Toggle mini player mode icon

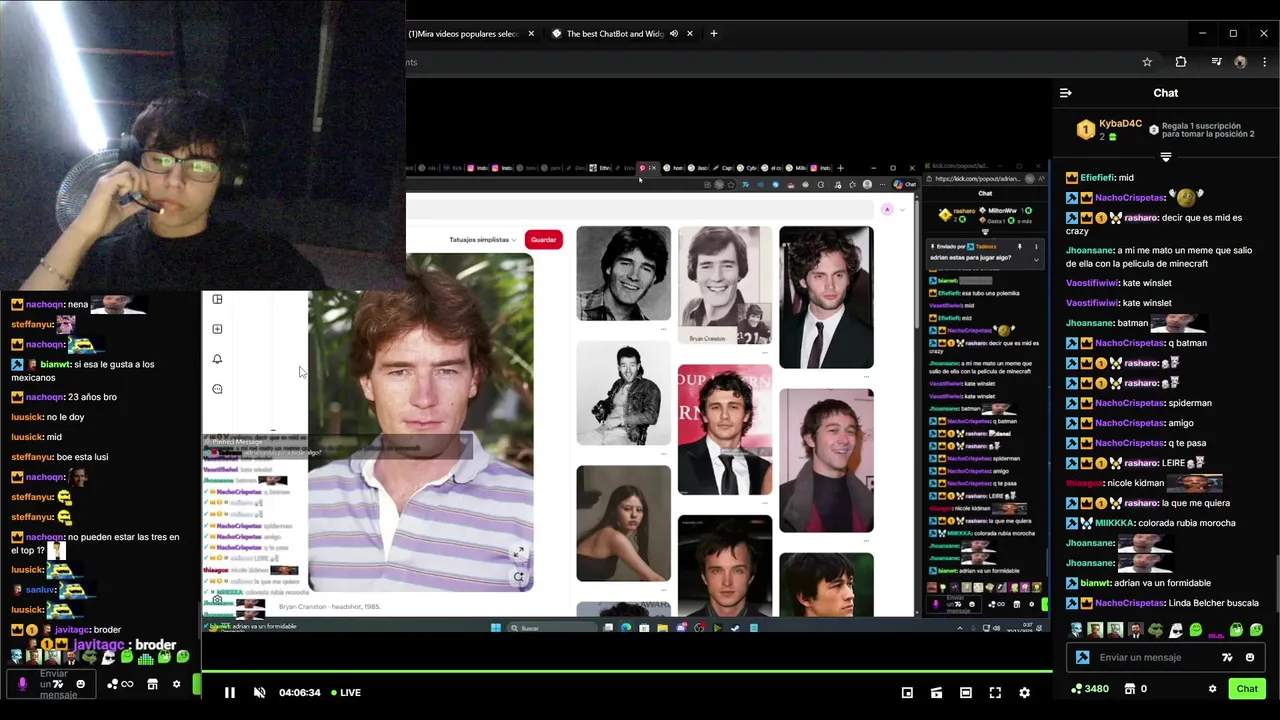click(x=907, y=692)
